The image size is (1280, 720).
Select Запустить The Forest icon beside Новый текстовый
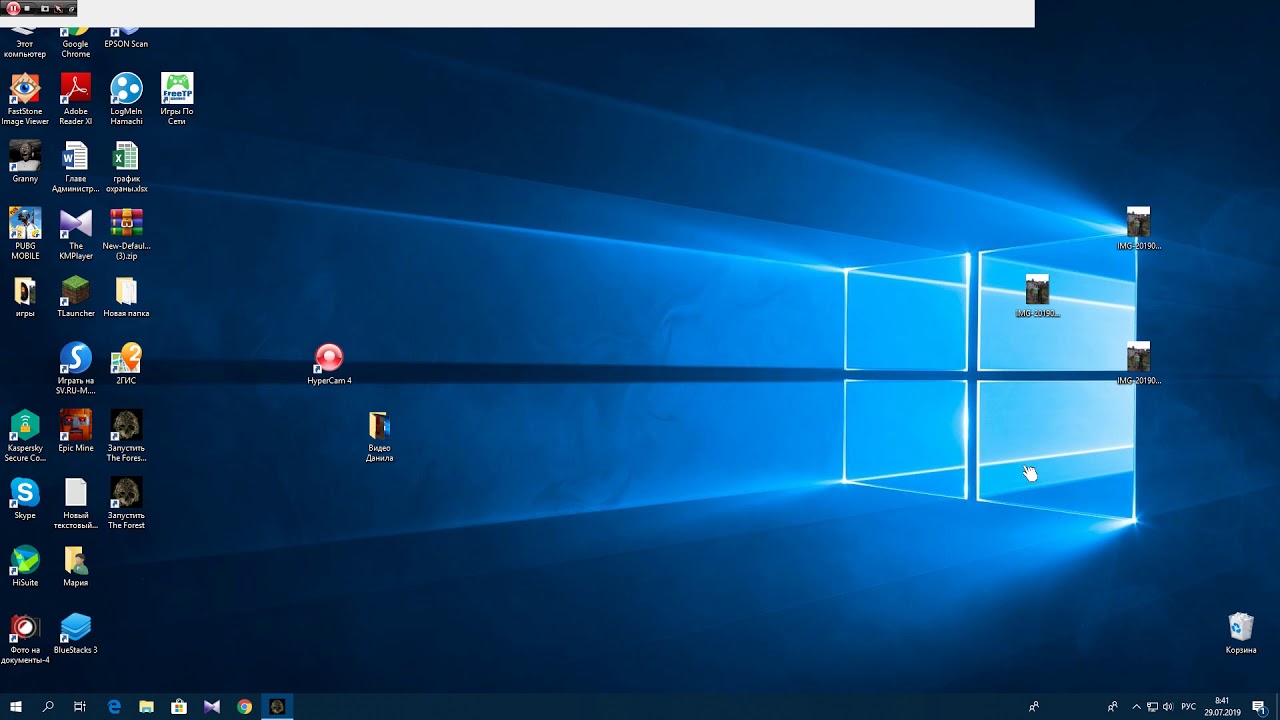coord(126,503)
